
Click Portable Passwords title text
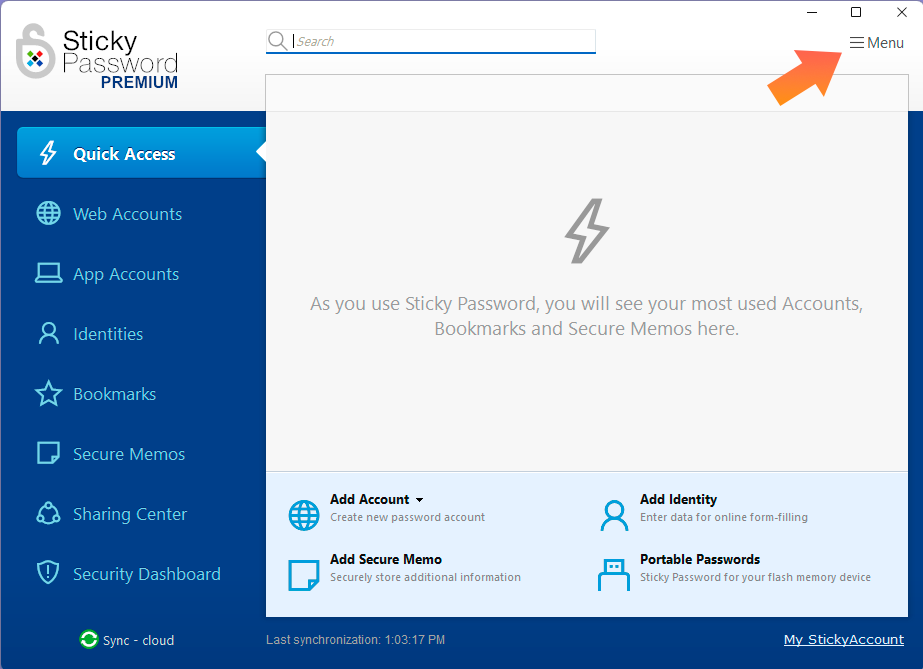coord(700,559)
